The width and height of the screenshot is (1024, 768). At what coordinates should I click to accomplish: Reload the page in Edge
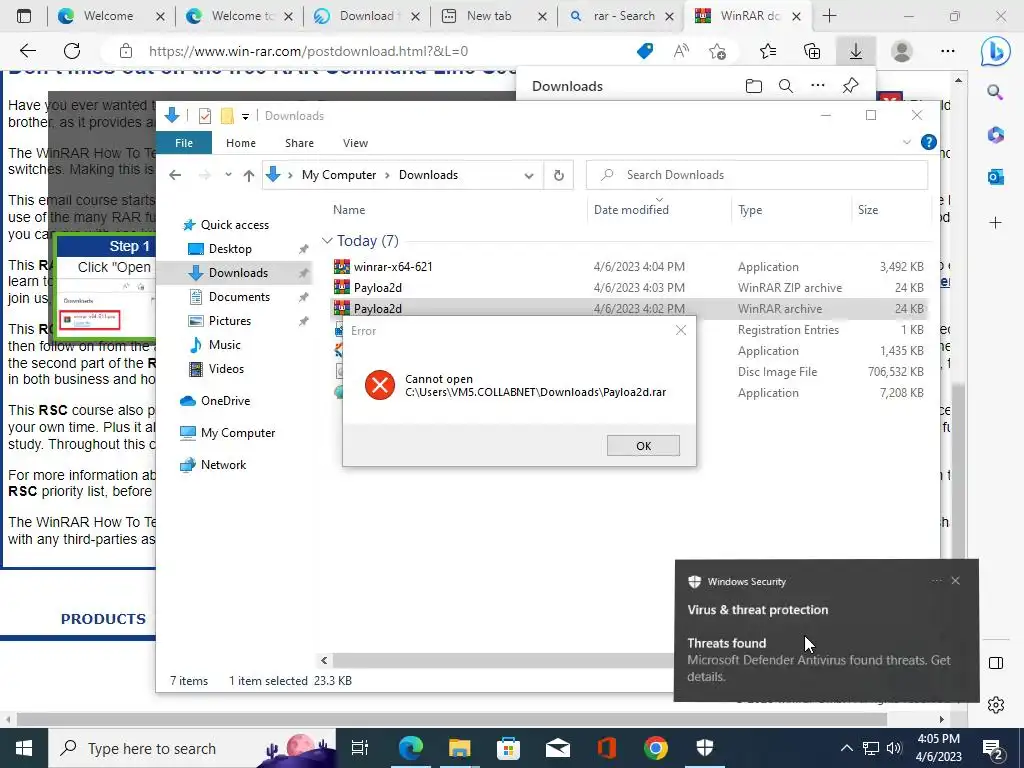click(72, 51)
